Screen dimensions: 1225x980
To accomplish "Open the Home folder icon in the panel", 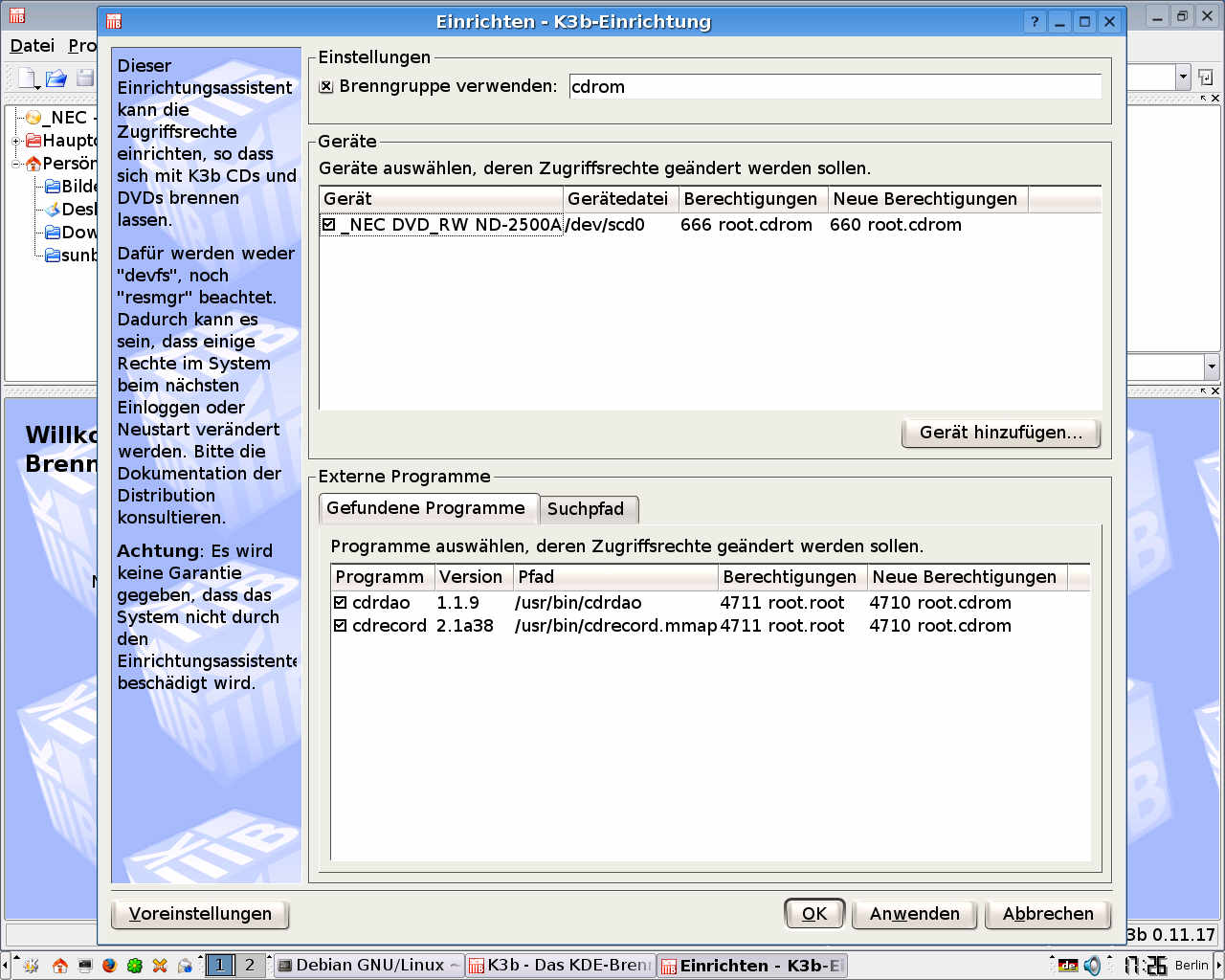I will (59, 966).
